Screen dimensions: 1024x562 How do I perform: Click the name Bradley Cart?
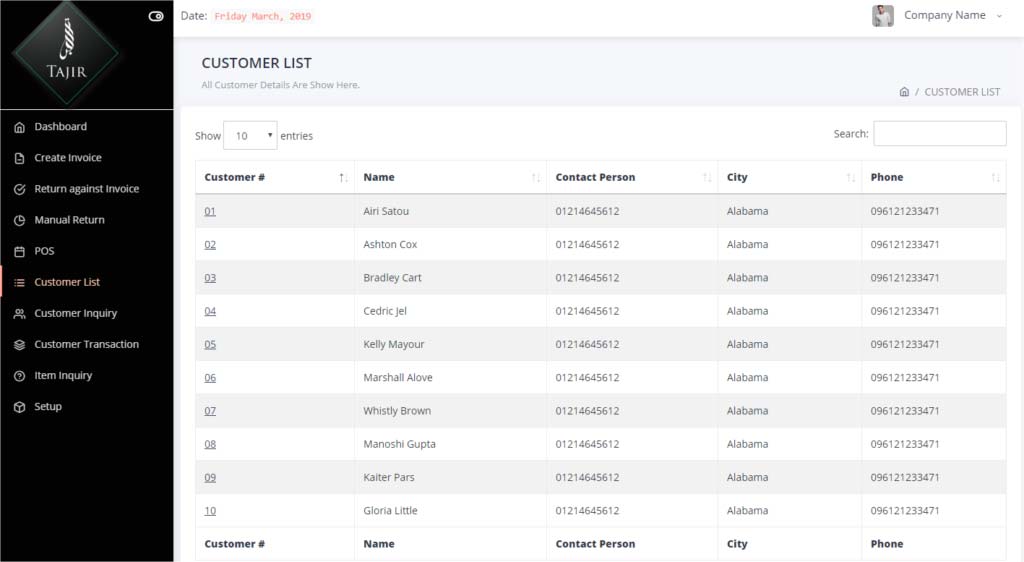[392, 277]
